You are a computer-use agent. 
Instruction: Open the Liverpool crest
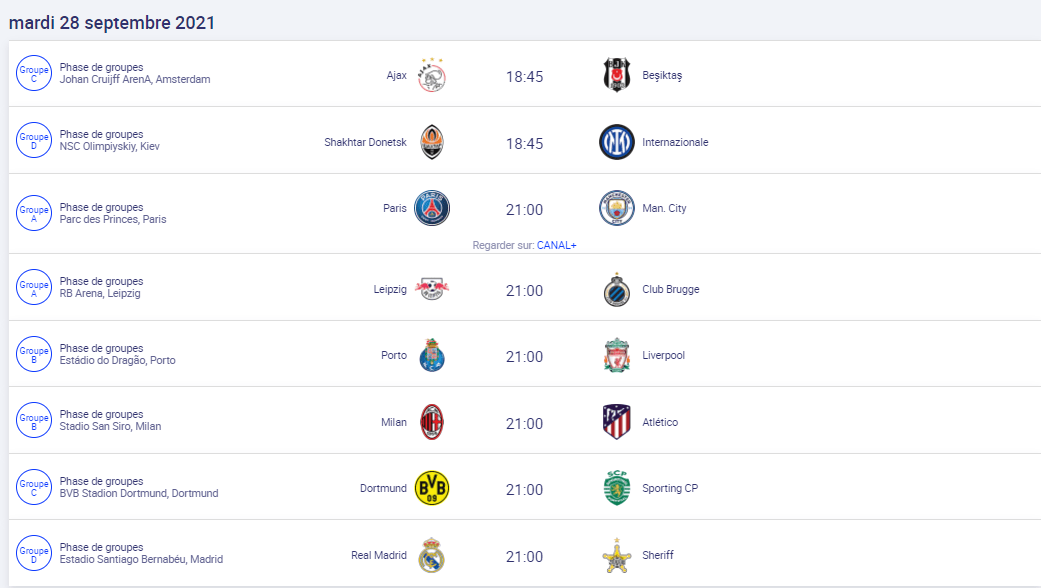point(616,355)
